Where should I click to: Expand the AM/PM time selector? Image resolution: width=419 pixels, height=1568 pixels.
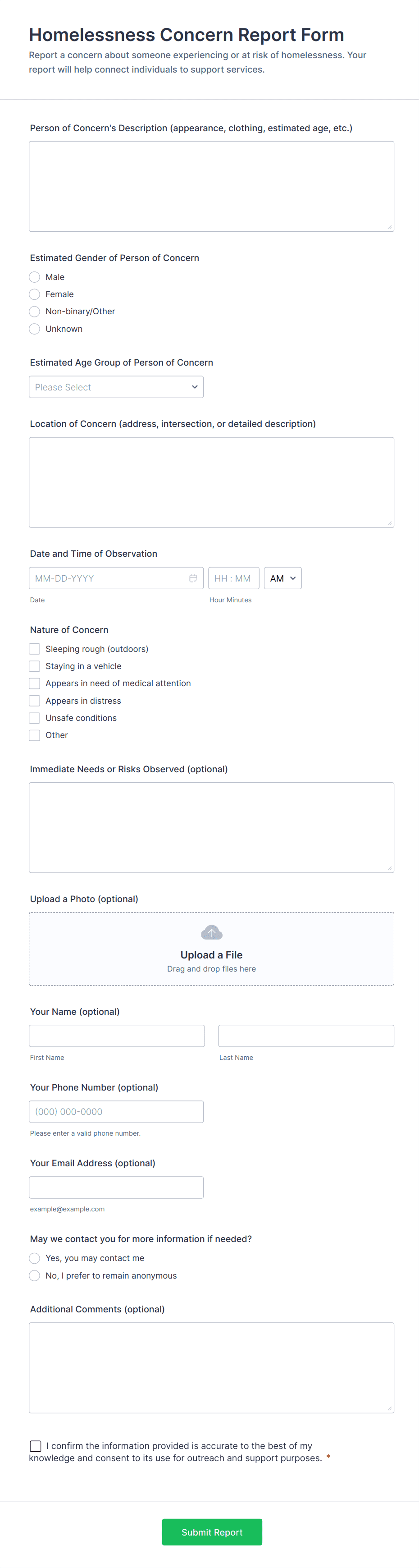[x=283, y=578]
